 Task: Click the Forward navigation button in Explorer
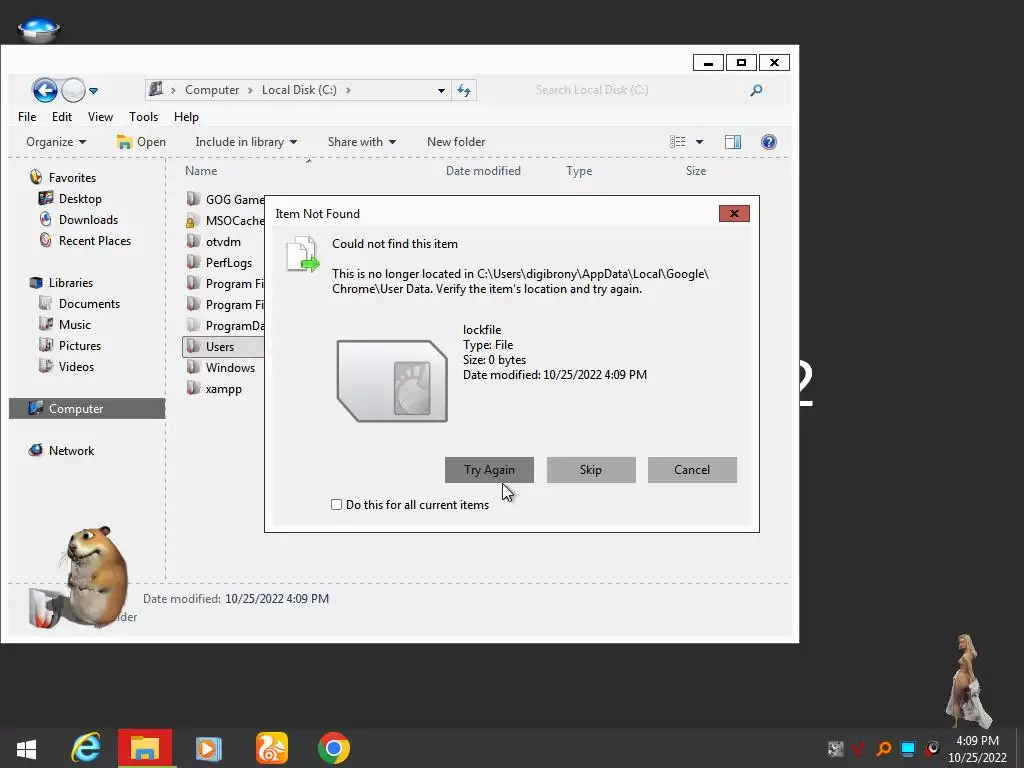coord(73,90)
